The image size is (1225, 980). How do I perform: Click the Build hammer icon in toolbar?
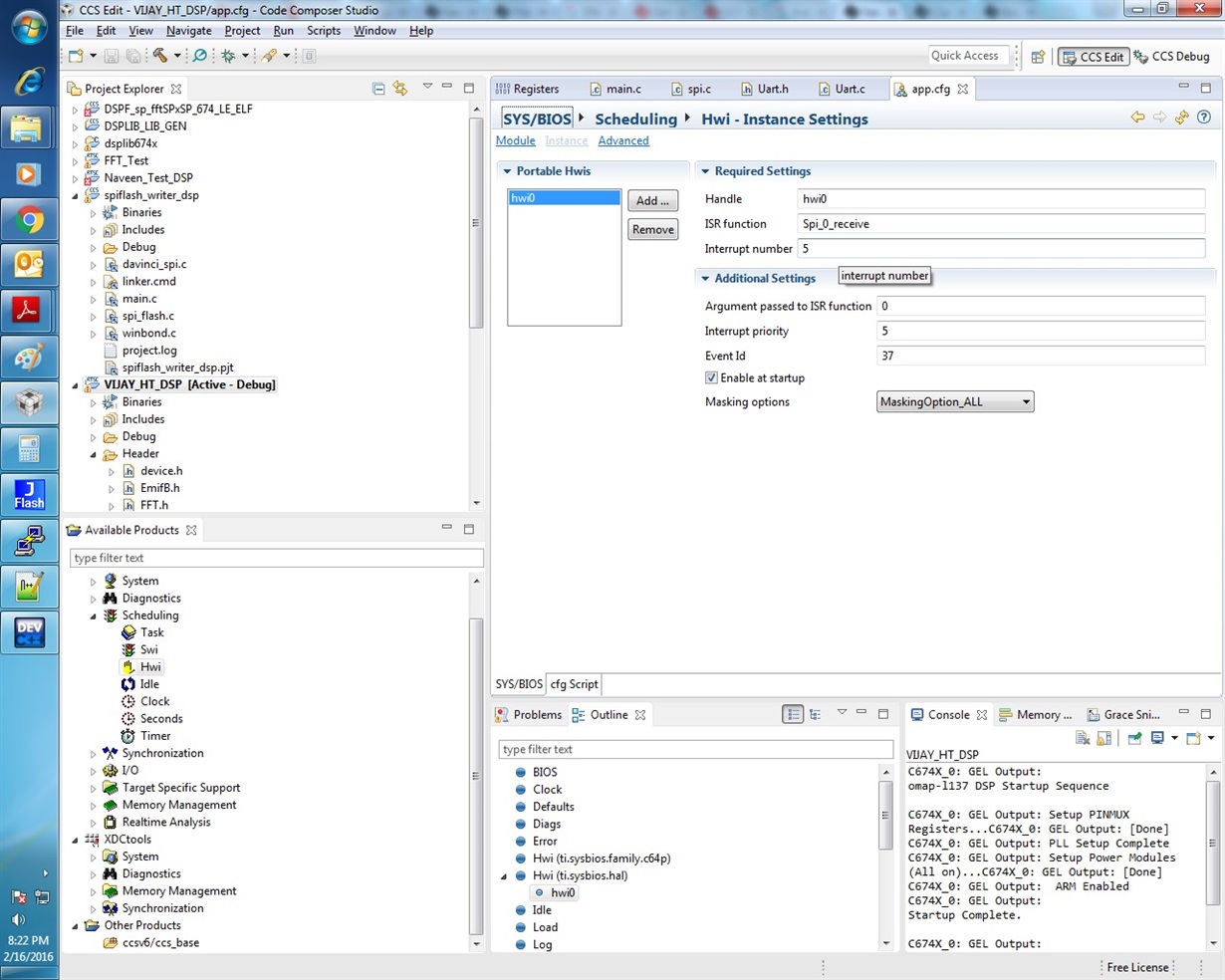[x=159, y=57]
